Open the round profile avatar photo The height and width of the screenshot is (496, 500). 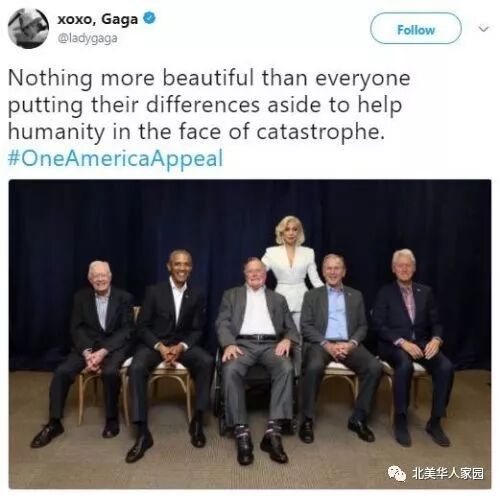click(x=28, y=29)
